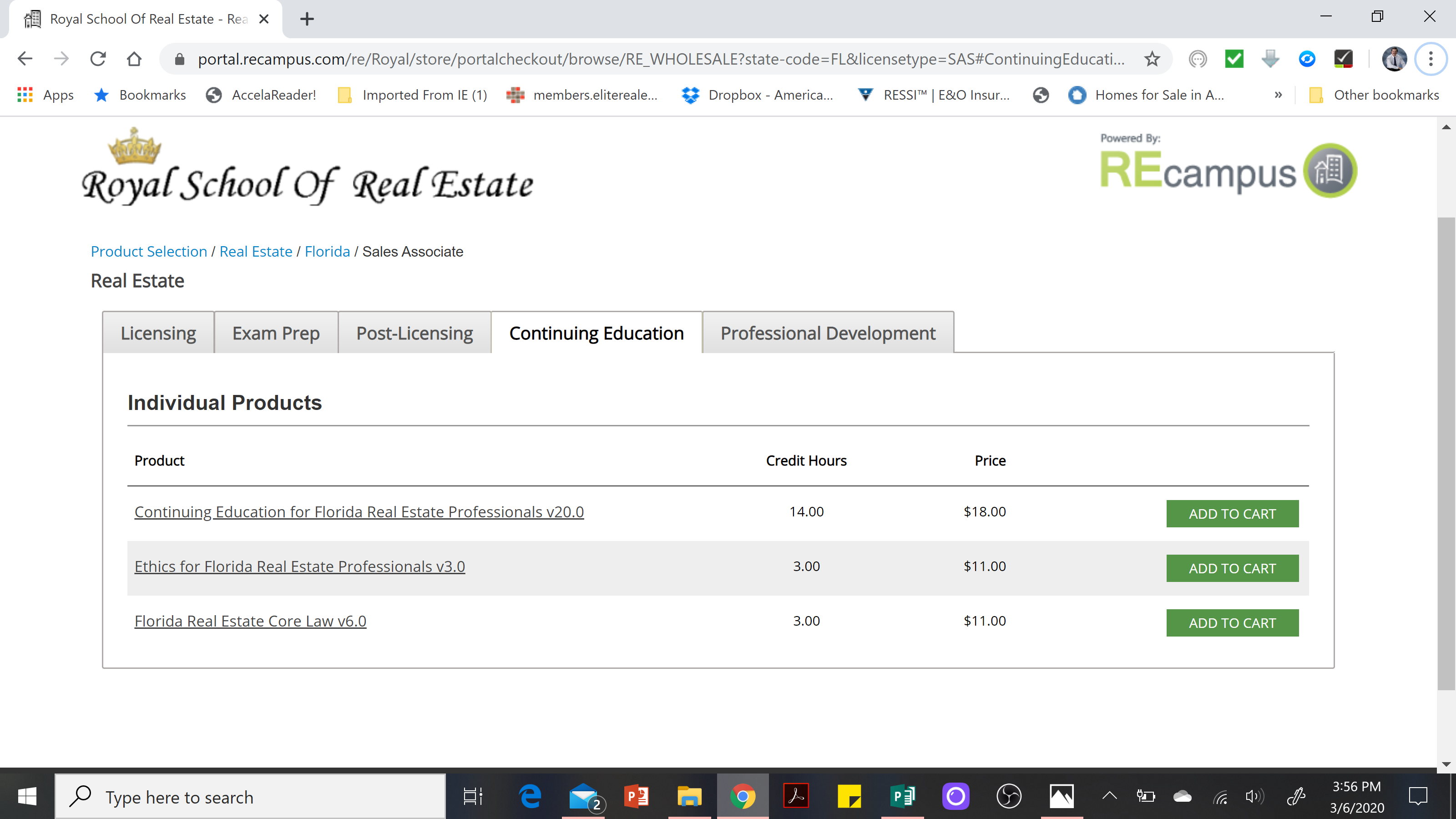This screenshot has width=1456, height=819.
Task: Follow the Product Selection breadcrumb
Action: click(x=149, y=252)
